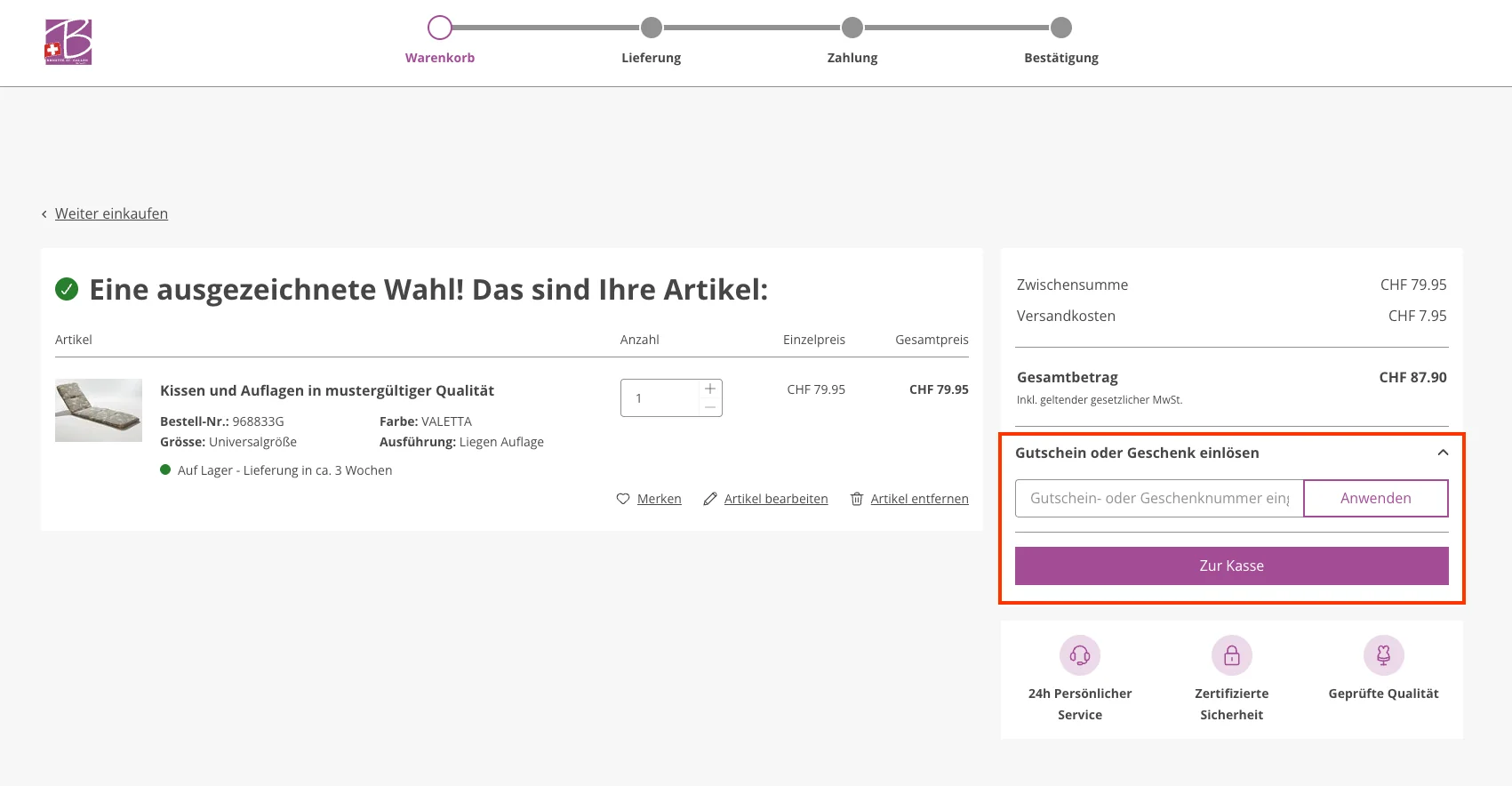Click the plus stepper to increase quantity

709,388
